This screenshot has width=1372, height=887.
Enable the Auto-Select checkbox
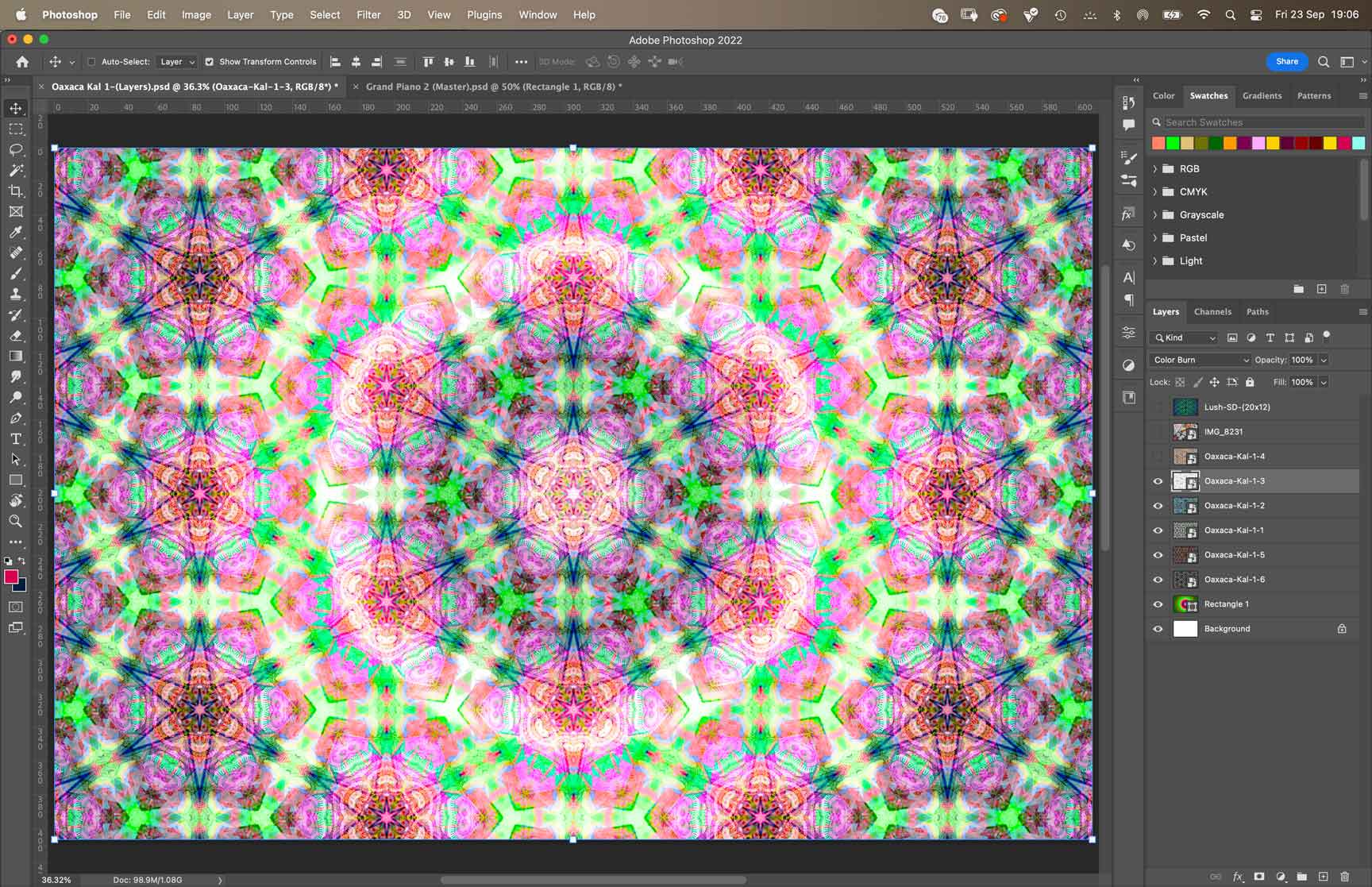pyautogui.click(x=91, y=61)
